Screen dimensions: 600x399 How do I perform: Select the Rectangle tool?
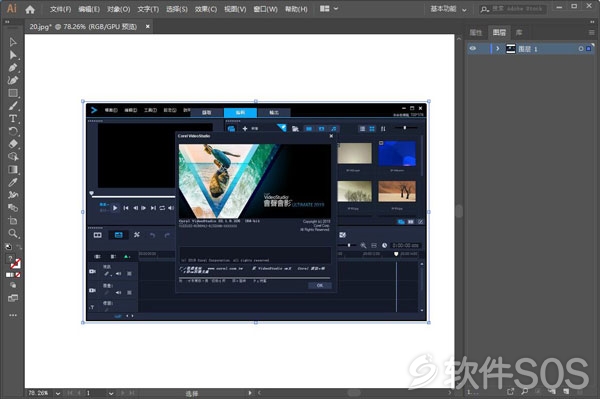pyautogui.click(x=13, y=93)
